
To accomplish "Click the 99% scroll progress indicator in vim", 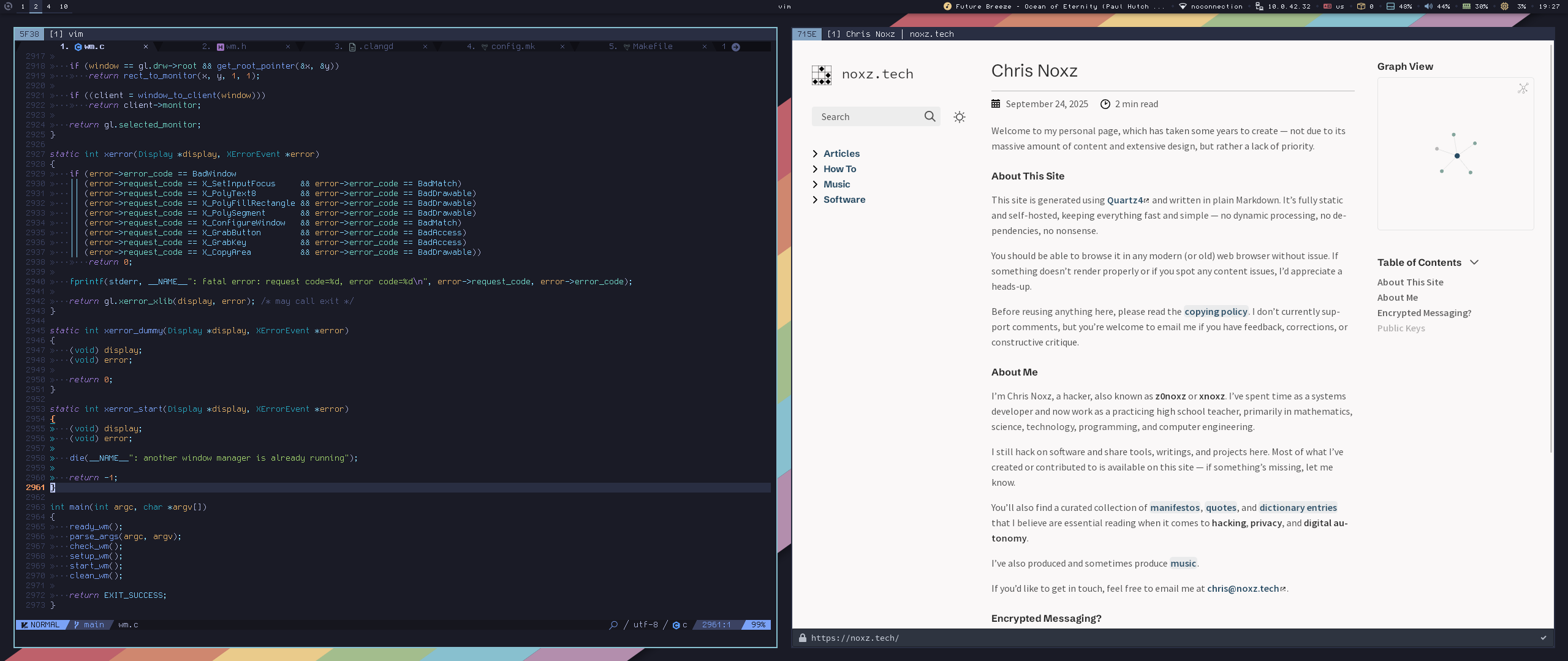I will tap(758, 624).
